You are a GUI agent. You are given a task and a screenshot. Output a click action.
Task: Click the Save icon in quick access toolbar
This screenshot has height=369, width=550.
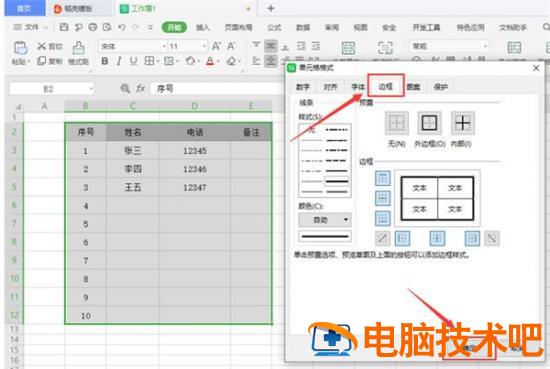(x=64, y=27)
